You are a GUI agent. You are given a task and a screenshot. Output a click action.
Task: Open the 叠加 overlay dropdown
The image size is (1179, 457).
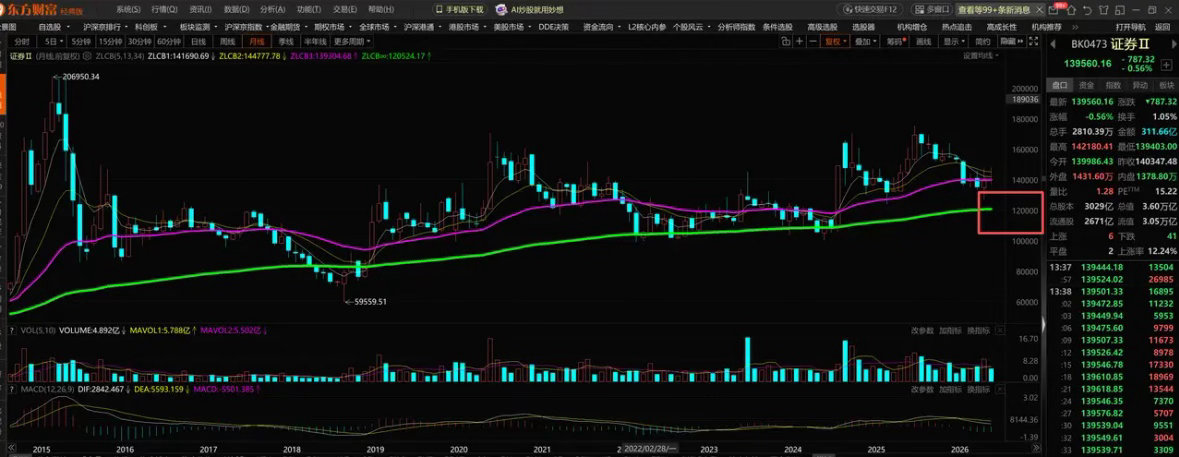click(865, 41)
